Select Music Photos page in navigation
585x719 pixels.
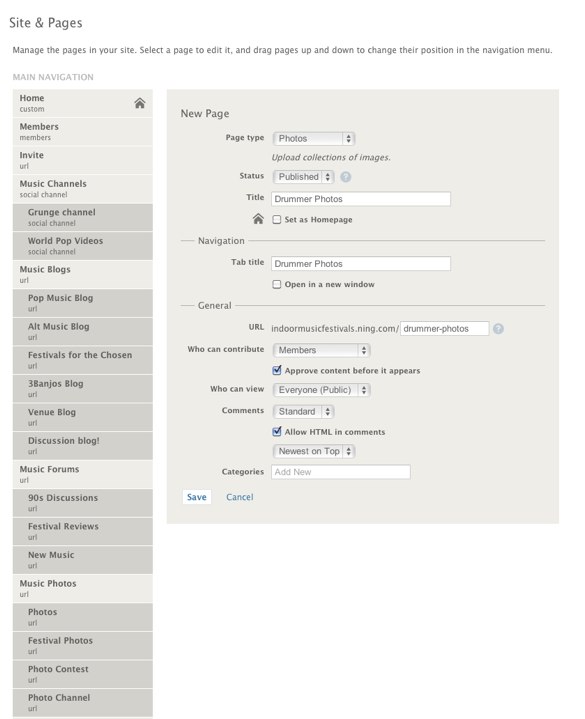coord(83,588)
